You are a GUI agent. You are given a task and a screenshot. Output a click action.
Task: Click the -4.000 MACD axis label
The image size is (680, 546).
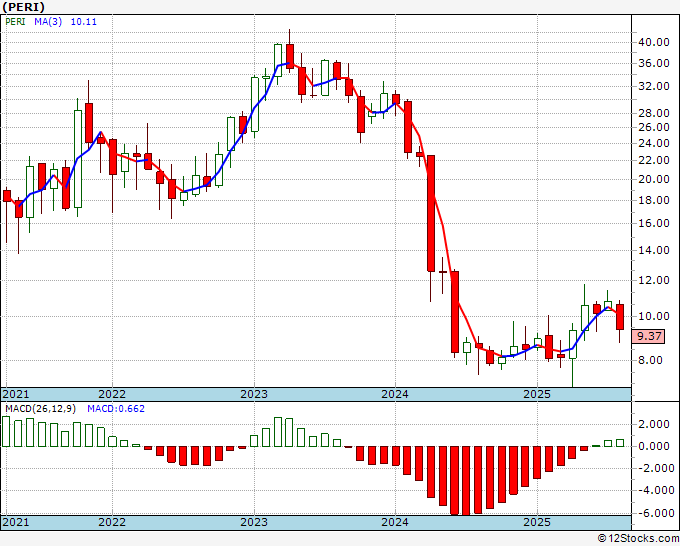pos(655,490)
